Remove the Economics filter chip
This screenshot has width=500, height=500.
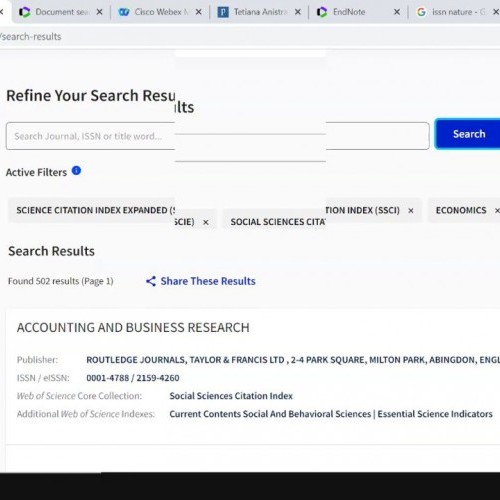click(497, 211)
